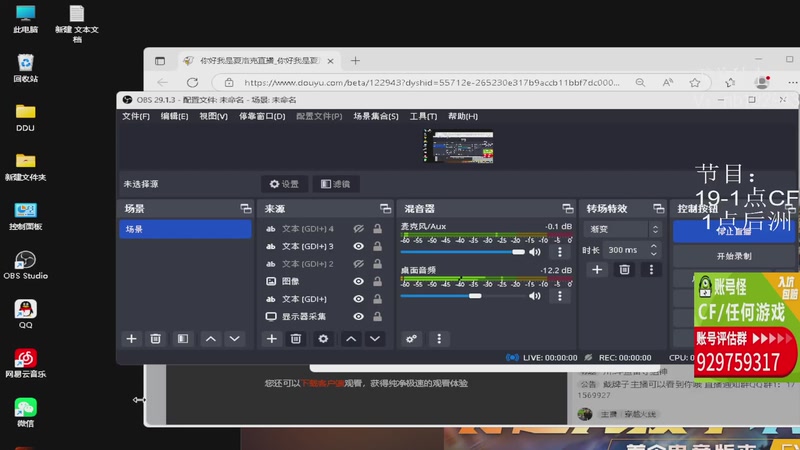
Task: Unlock the 文本 (GDI+) 4 source
Action: 378,229
